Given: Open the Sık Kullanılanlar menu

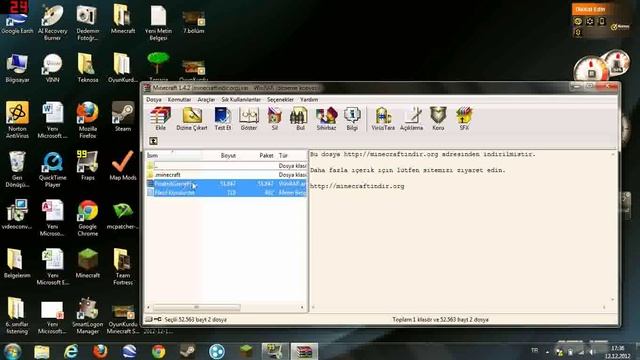Looking at the screenshot, I should point(241,100).
